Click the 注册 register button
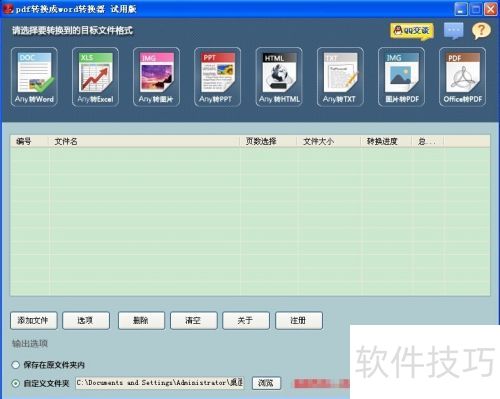Viewport: 500px width, 399px height. coord(299,321)
